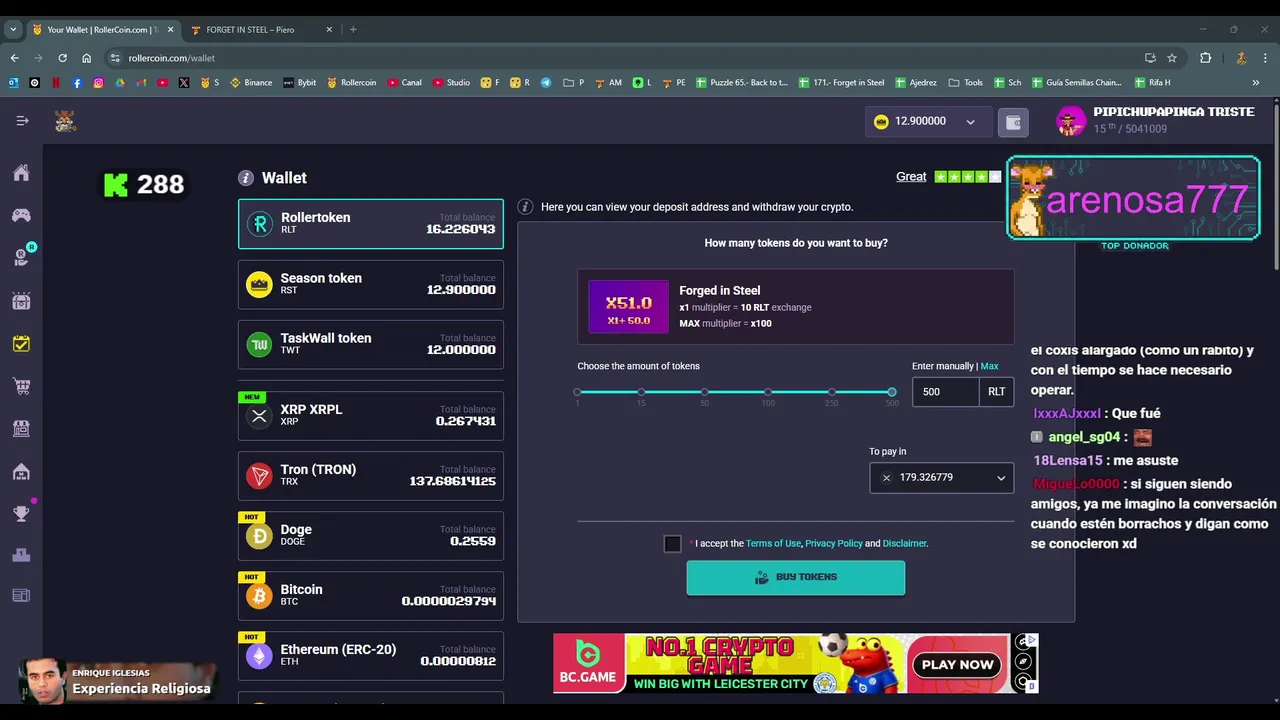Screen dimensions: 1280x720
Task: Show more bookmarks via overflow chevron
Action: (1255, 83)
